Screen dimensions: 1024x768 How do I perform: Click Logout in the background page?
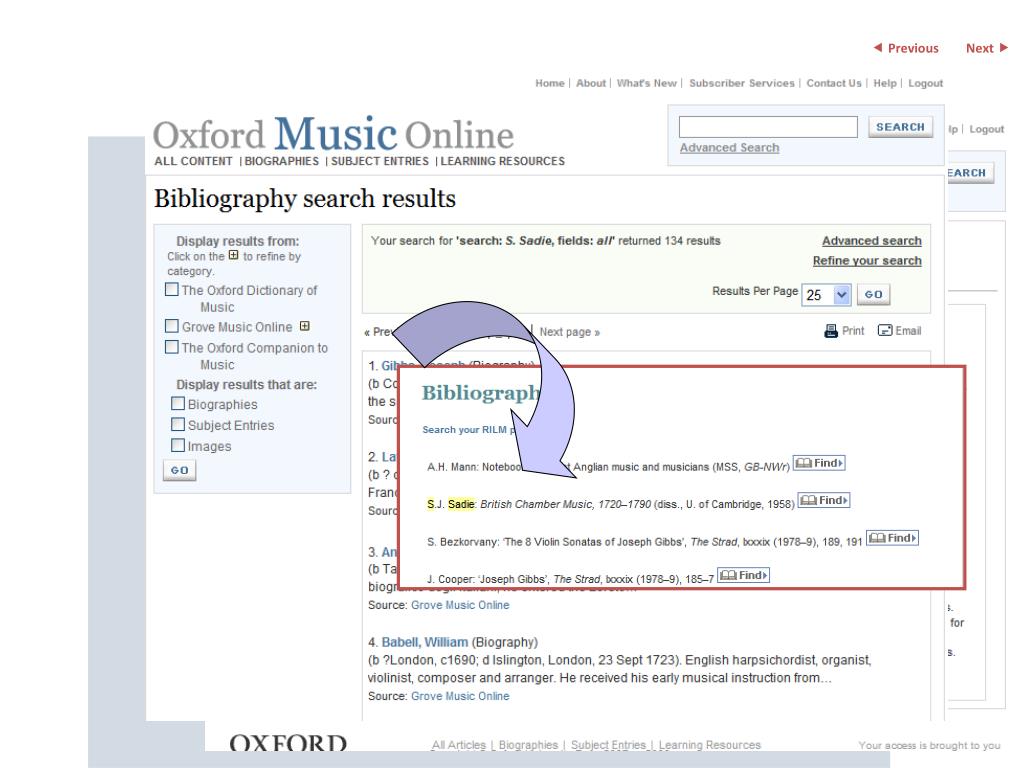986,129
